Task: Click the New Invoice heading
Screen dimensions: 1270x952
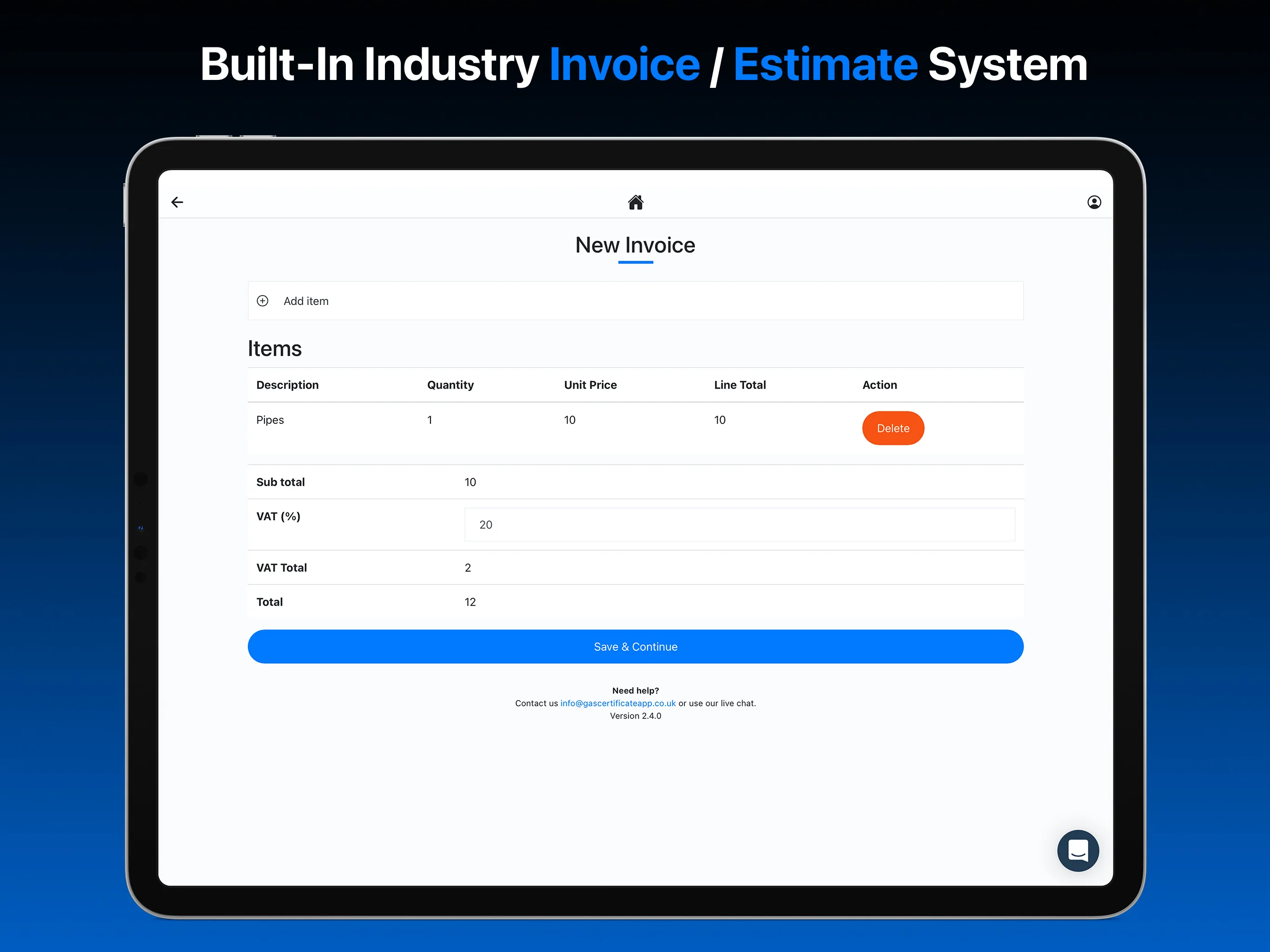Action: [x=635, y=245]
